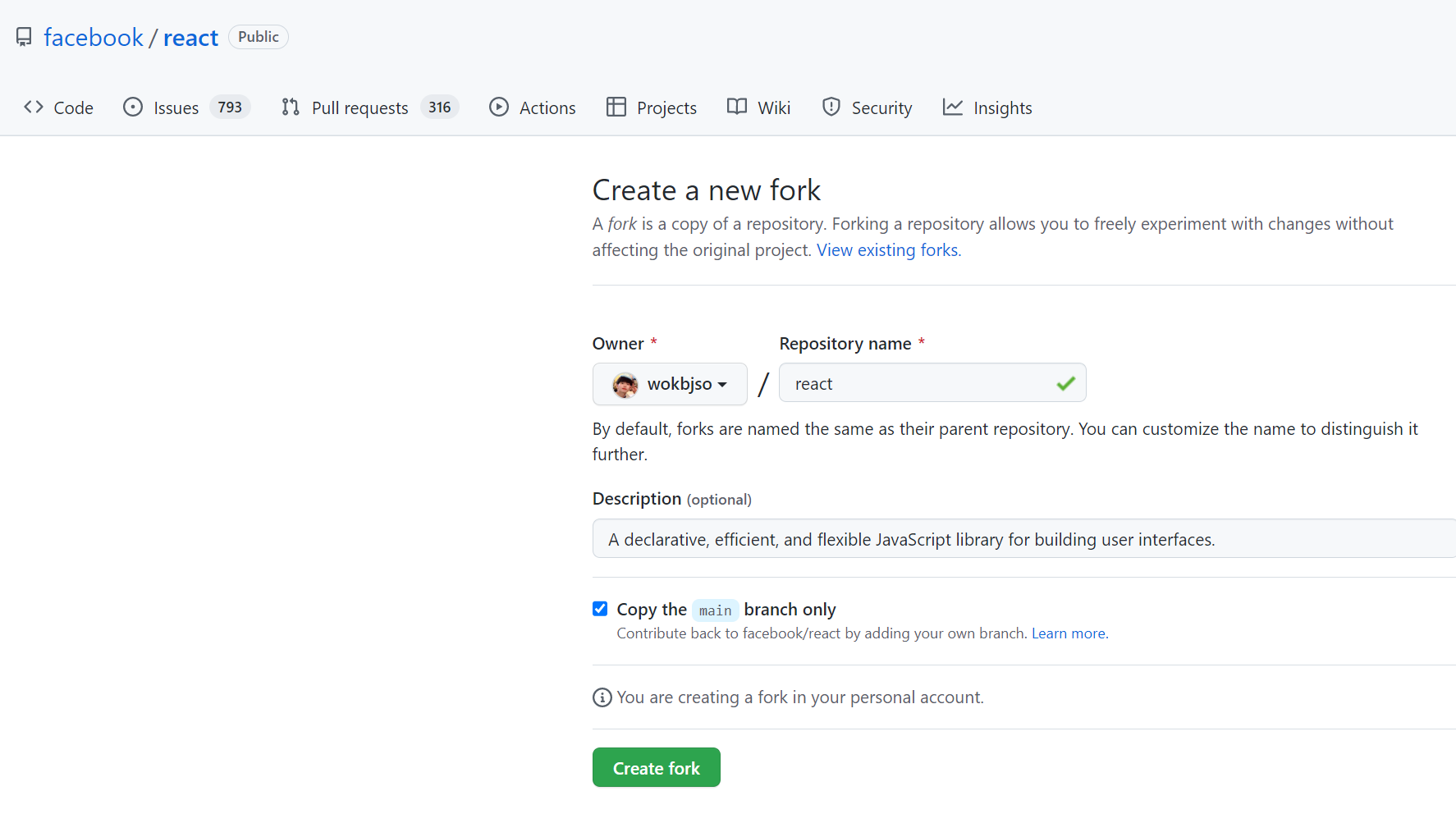
Task: Switch to the Code tab
Action: 58,107
